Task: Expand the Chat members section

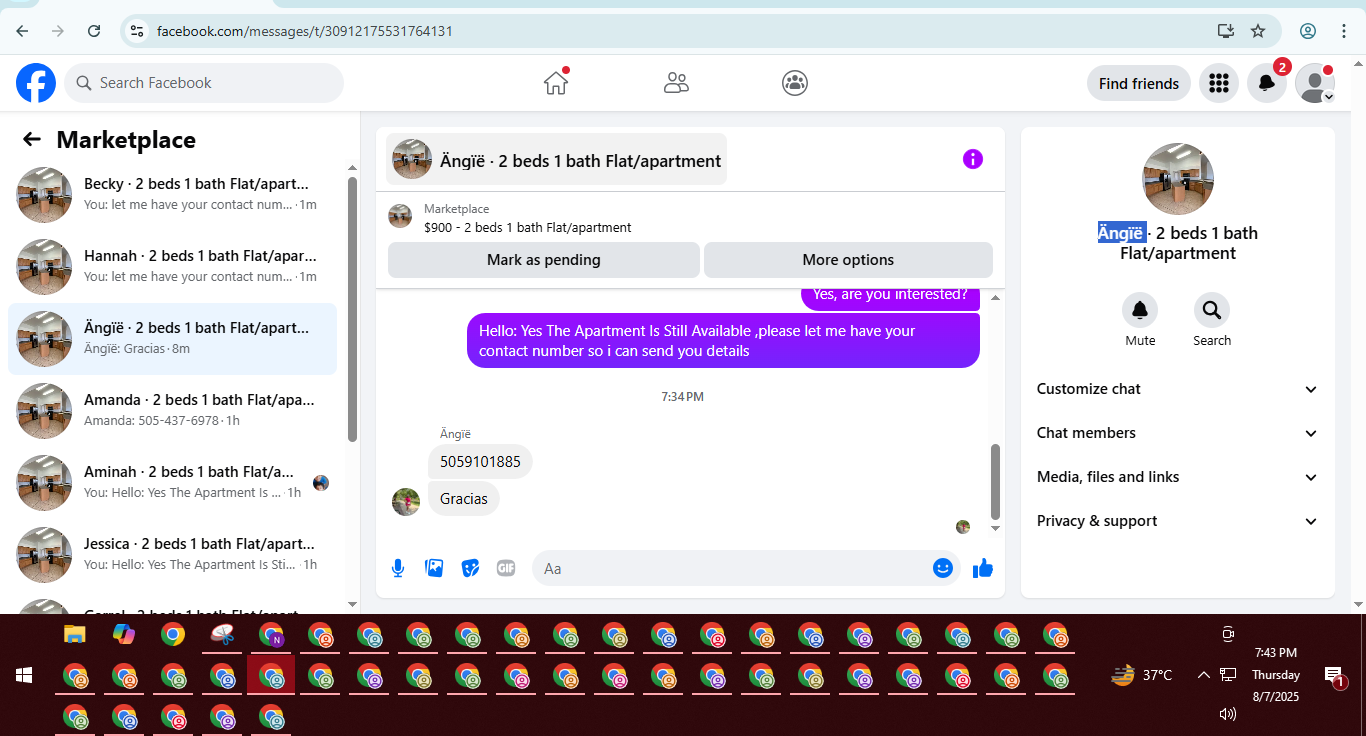Action: pos(1178,433)
